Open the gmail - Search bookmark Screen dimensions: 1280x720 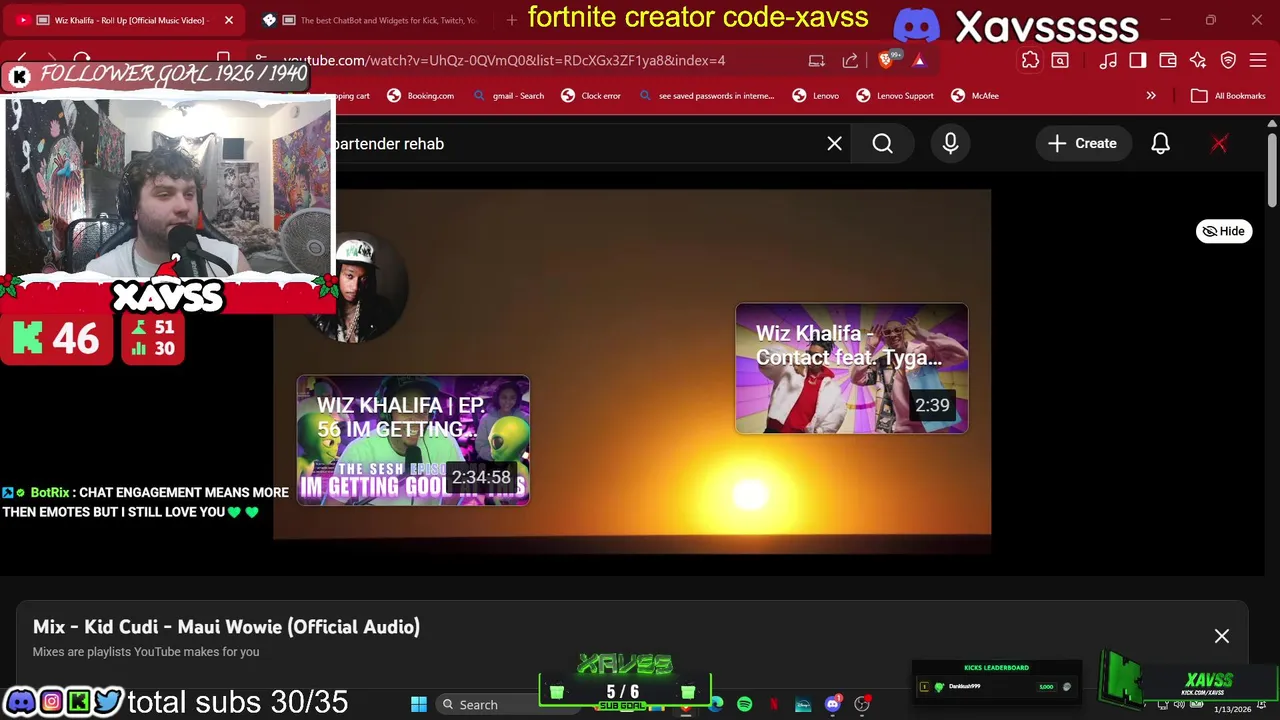click(509, 96)
